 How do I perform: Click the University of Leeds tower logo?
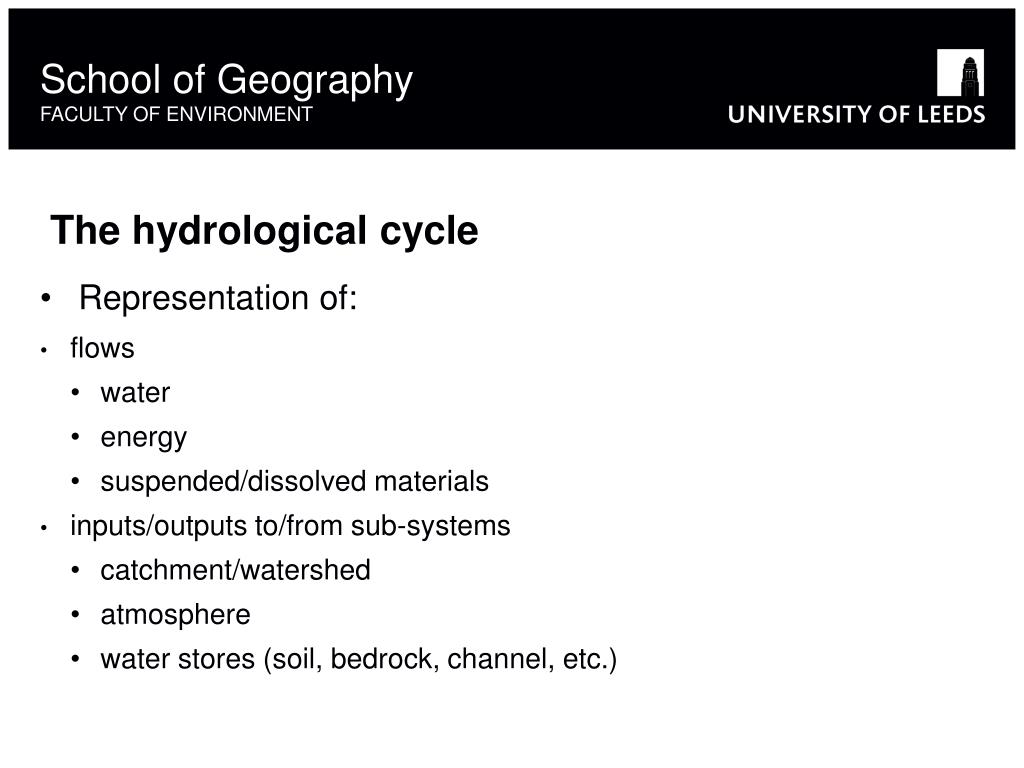pos(960,73)
